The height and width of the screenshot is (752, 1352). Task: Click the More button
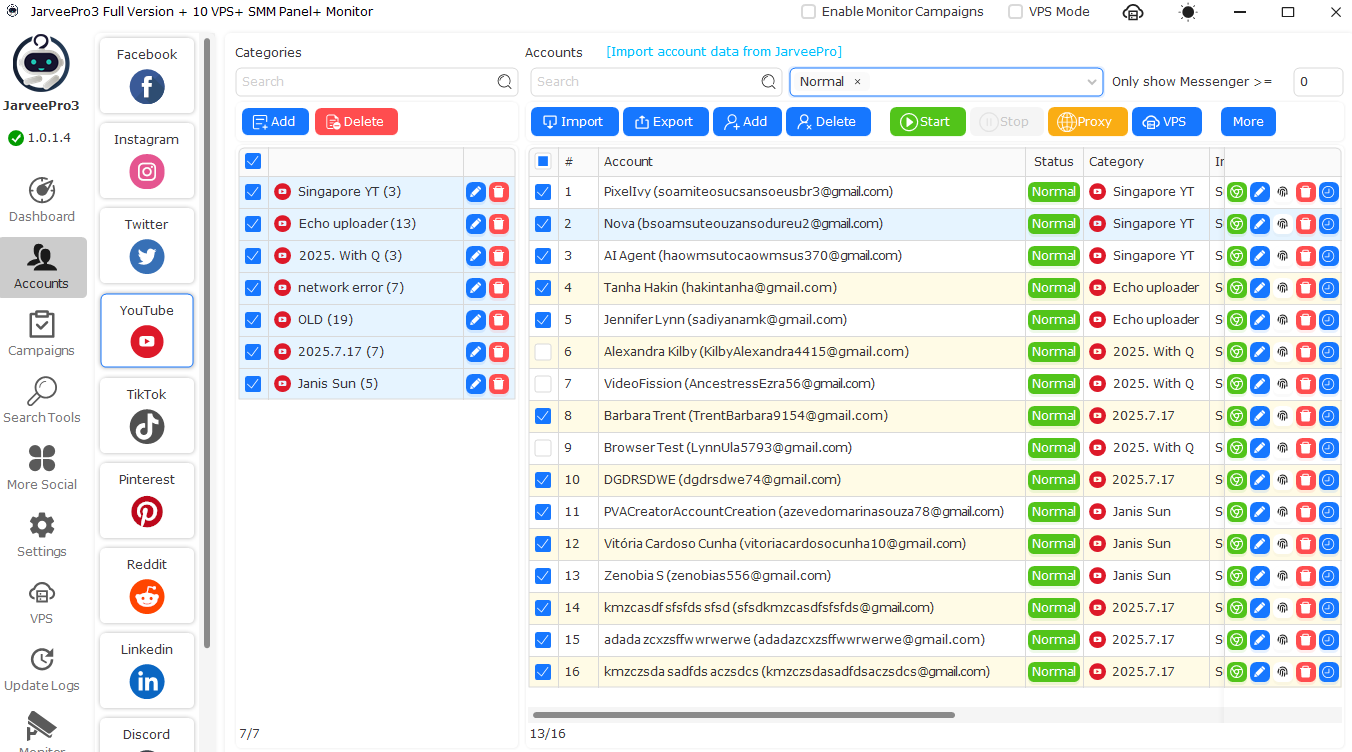[1248, 122]
